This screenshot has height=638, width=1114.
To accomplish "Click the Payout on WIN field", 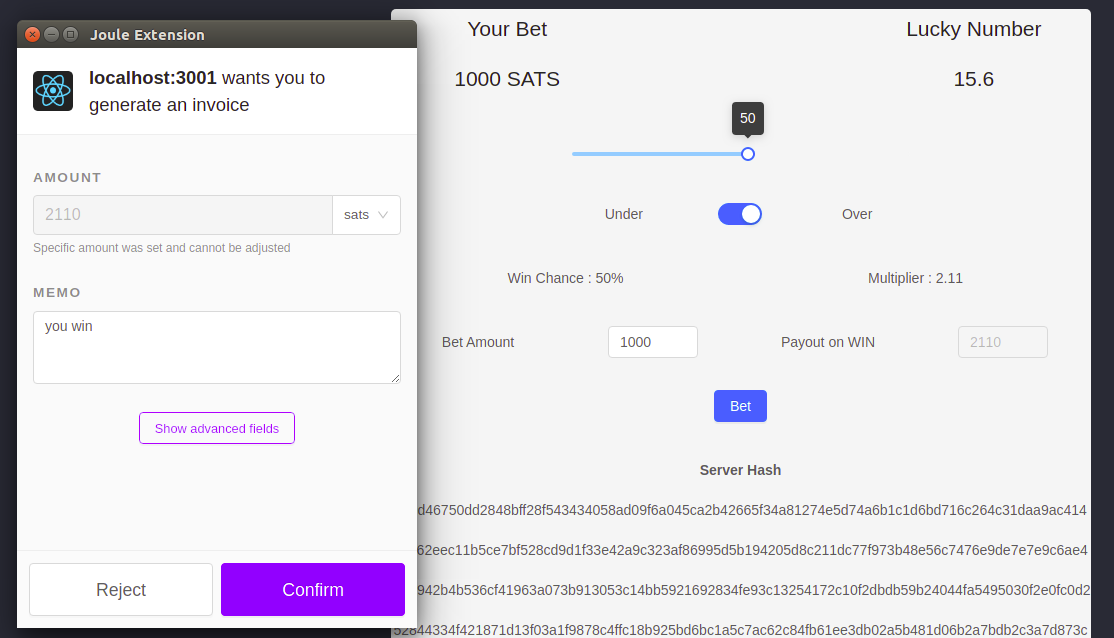I will (x=1002, y=342).
